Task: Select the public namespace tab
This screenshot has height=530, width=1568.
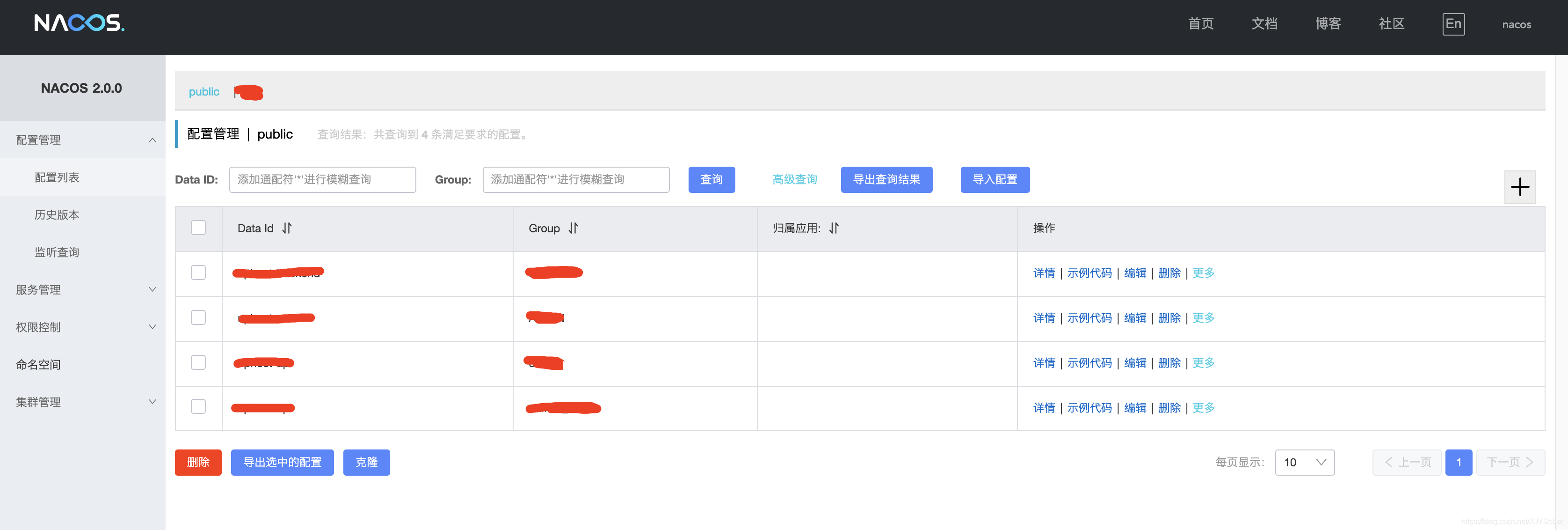Action: pyautogui.click(x=204, y=92)
